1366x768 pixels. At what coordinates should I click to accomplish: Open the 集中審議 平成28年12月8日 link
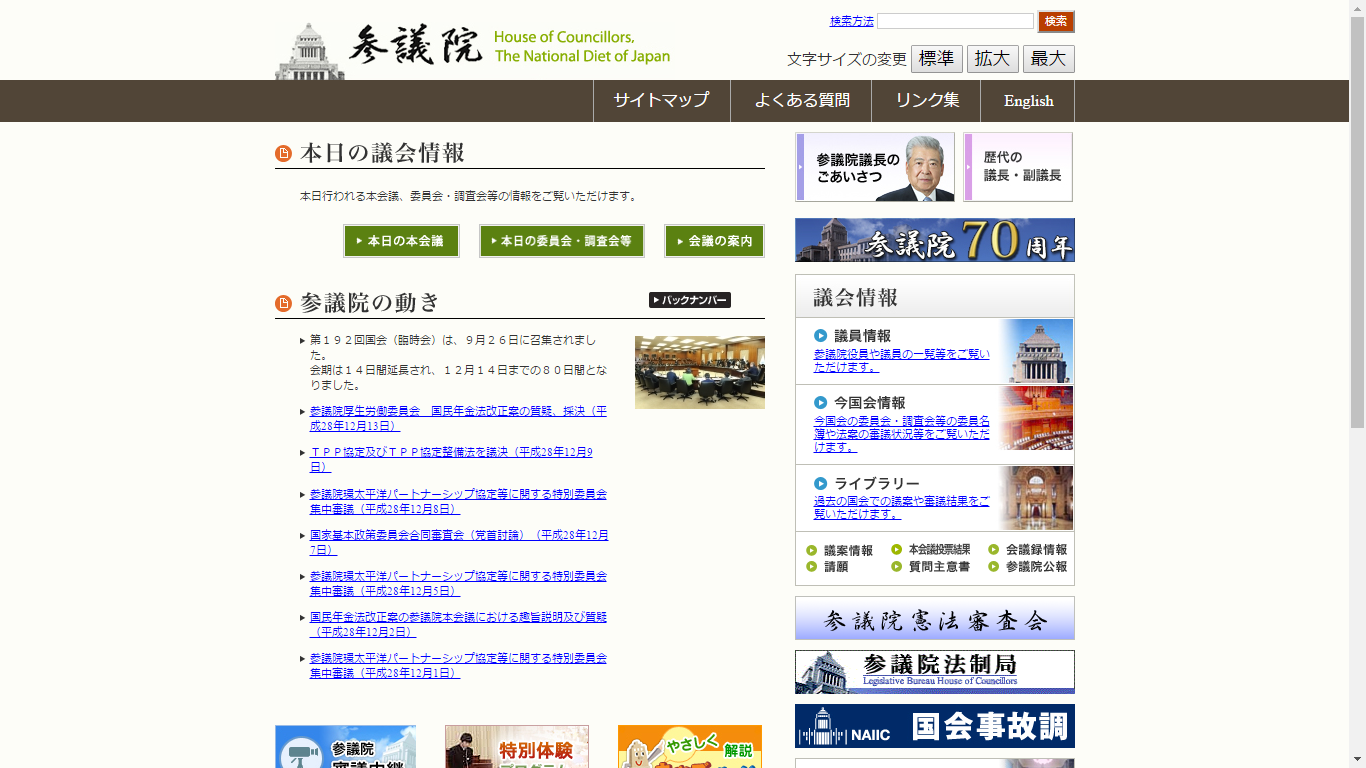tap(458, 500)
